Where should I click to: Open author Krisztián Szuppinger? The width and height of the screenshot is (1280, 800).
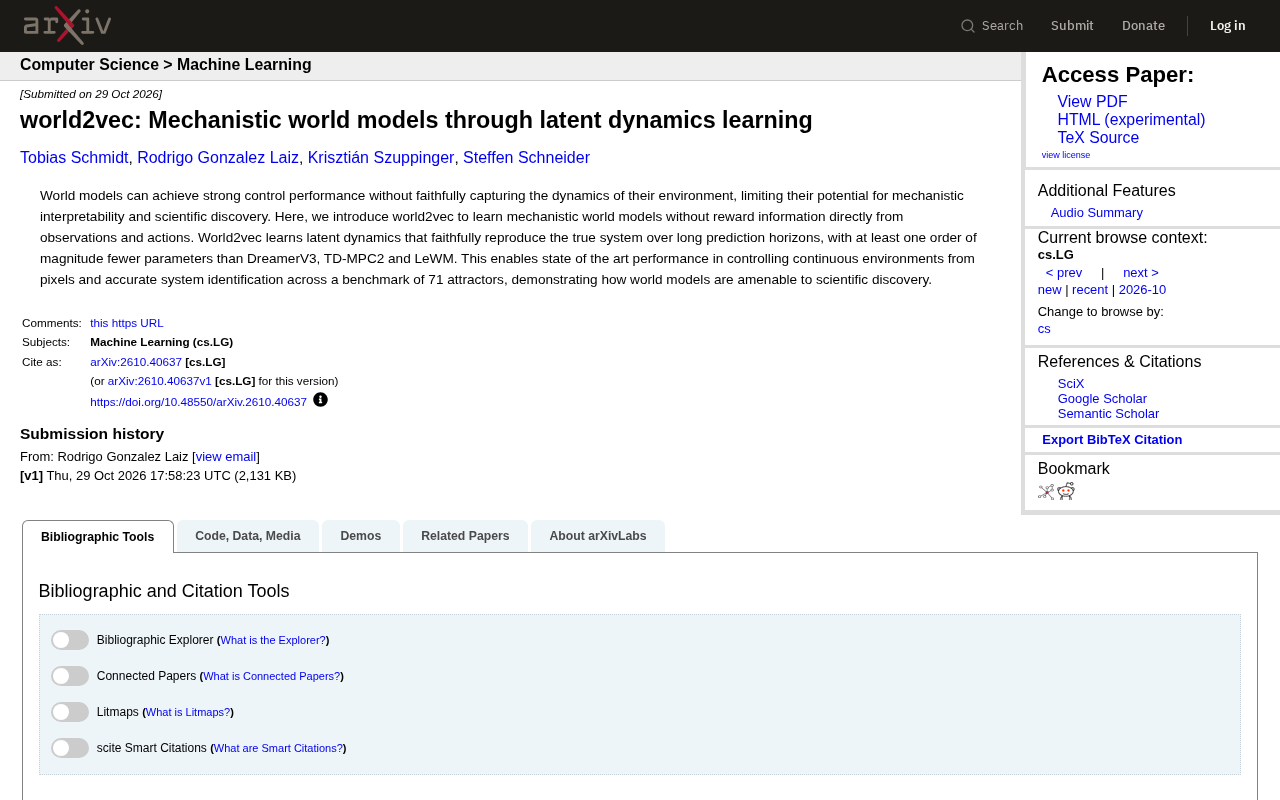[x=381, y=158]
